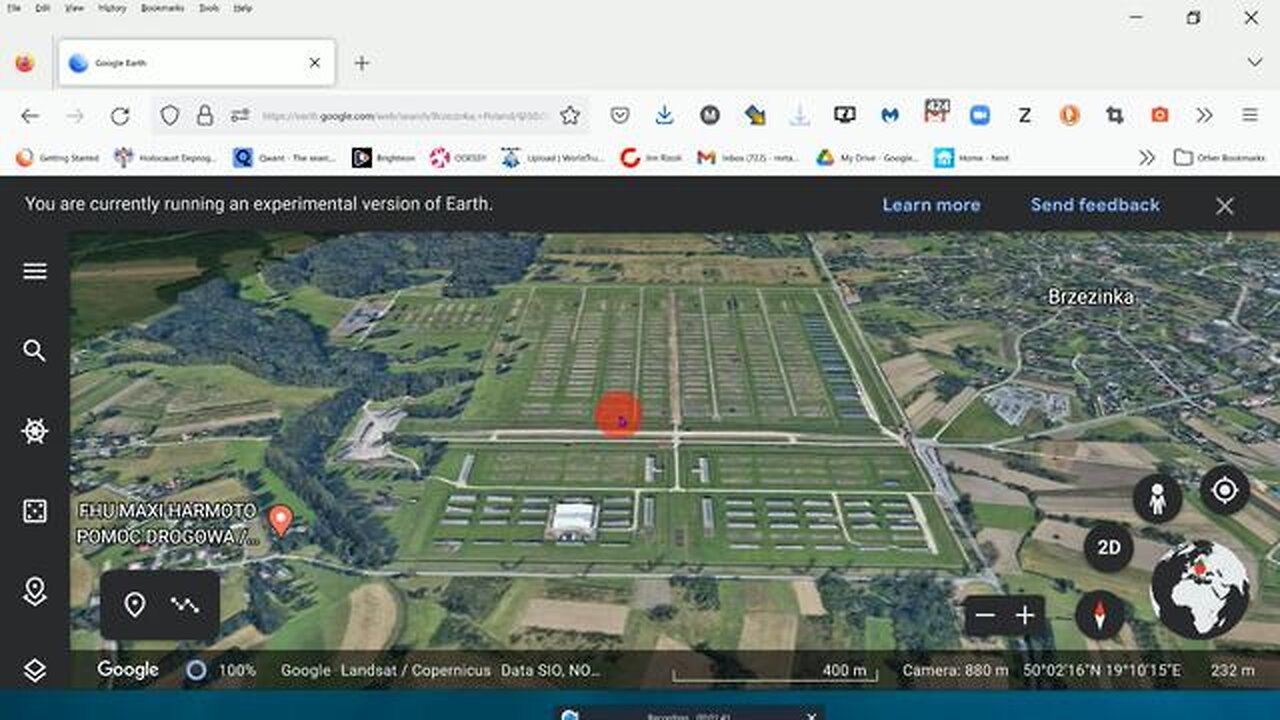The width and height of the screenshot is (1280, 720).
Task: Click the Google logo in status bar
Action: [128, 670]
